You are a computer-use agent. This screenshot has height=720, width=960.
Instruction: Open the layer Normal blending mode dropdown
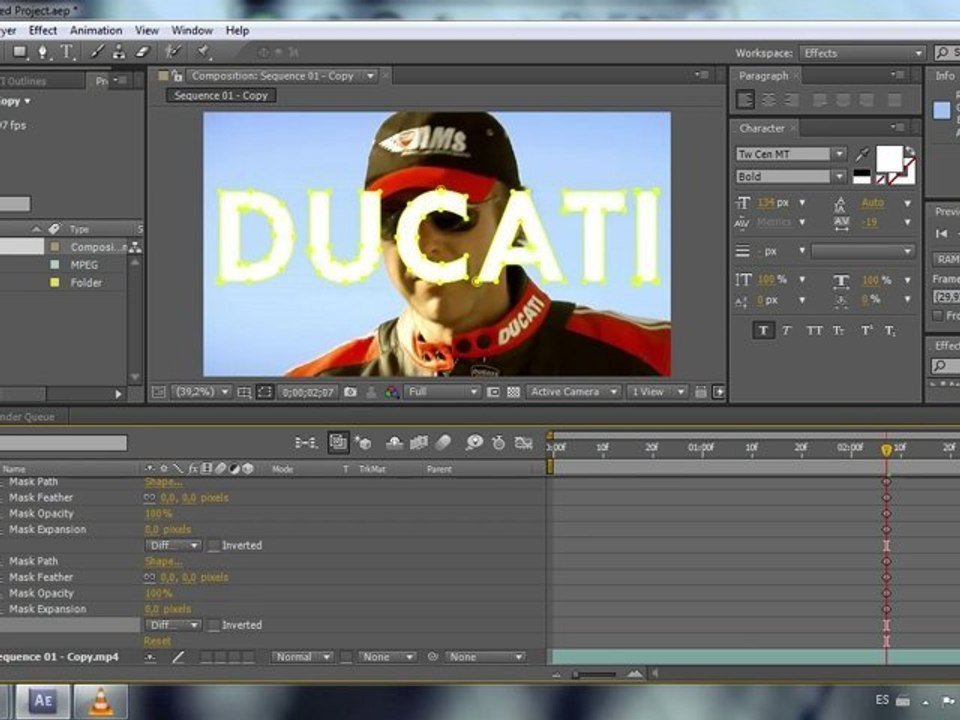coord(303,657)
